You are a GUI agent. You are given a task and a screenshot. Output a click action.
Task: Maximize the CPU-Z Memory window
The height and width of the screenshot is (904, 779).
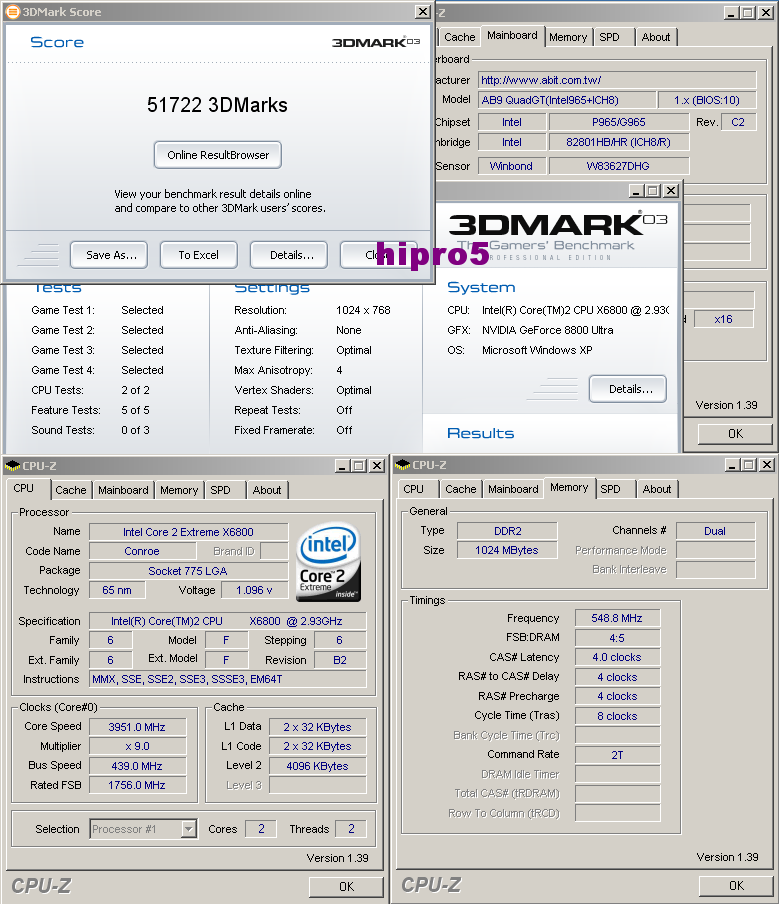748,465
